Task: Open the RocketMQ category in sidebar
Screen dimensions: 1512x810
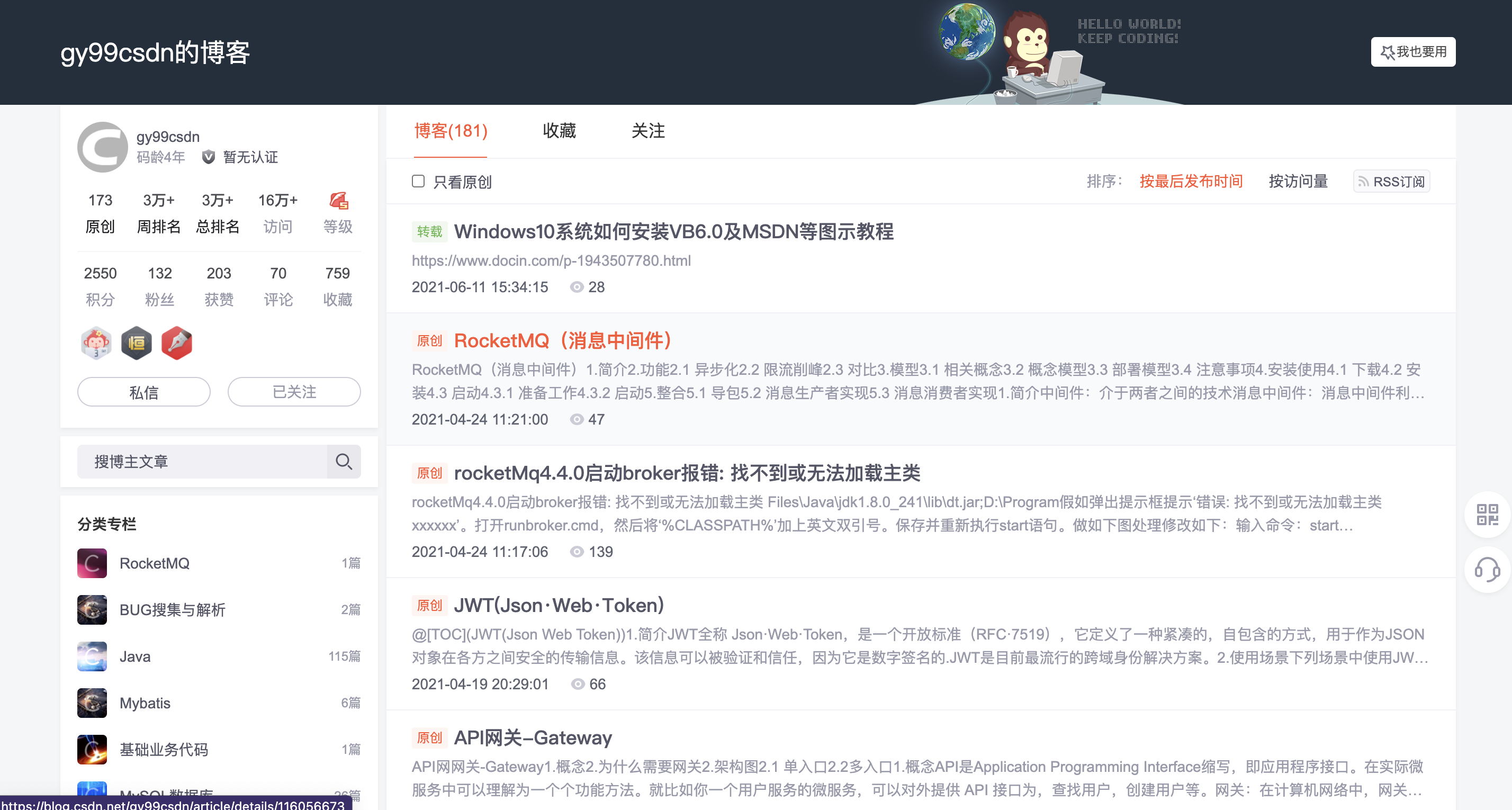Action: (x=155, y=563)
